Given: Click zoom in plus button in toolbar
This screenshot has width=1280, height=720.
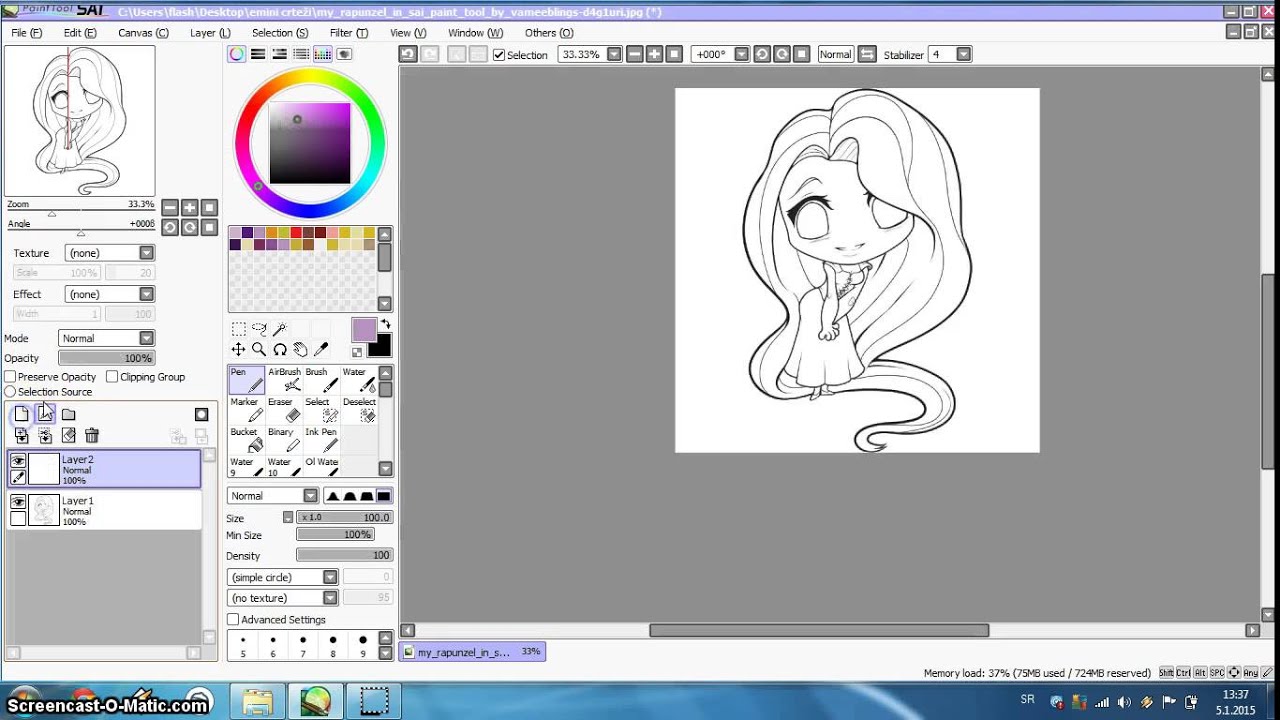Looking at the screenshot, I should pyautogui.click(x=654, y=54).
